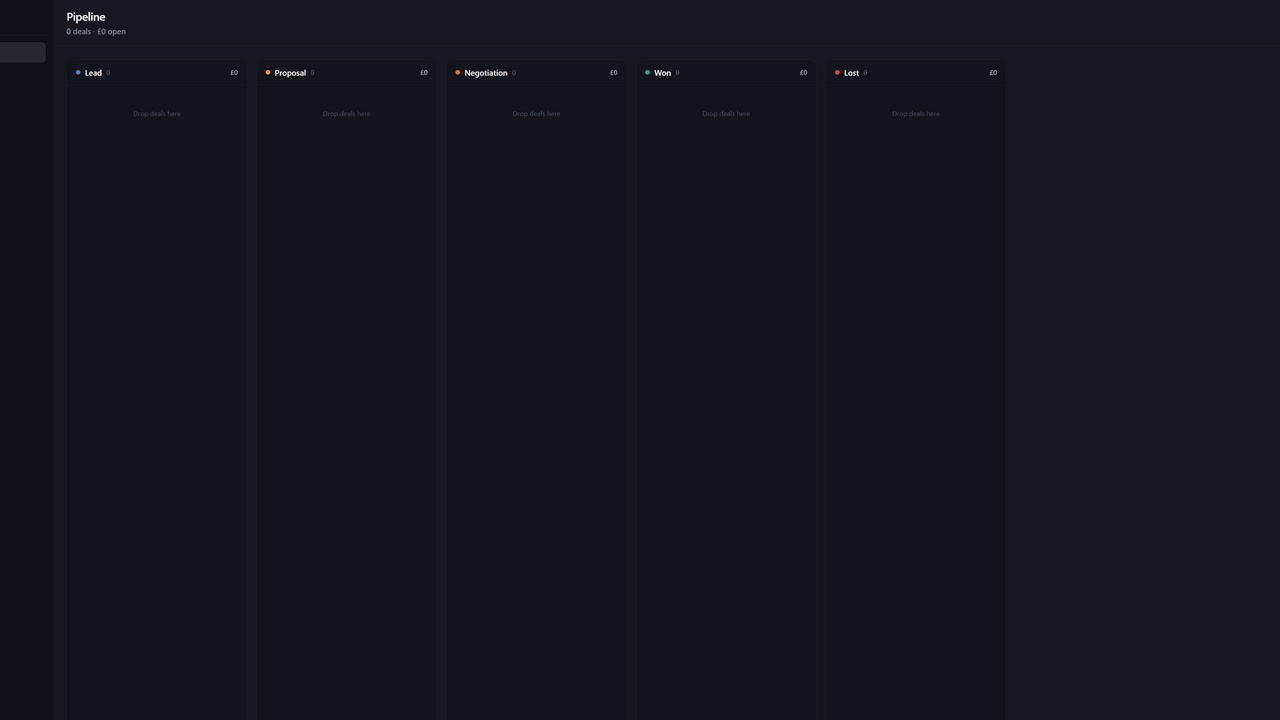Click the yellow dot beside Proposal
The height and width of the screenshot is (720, 1280).
(x=268, y=72)
